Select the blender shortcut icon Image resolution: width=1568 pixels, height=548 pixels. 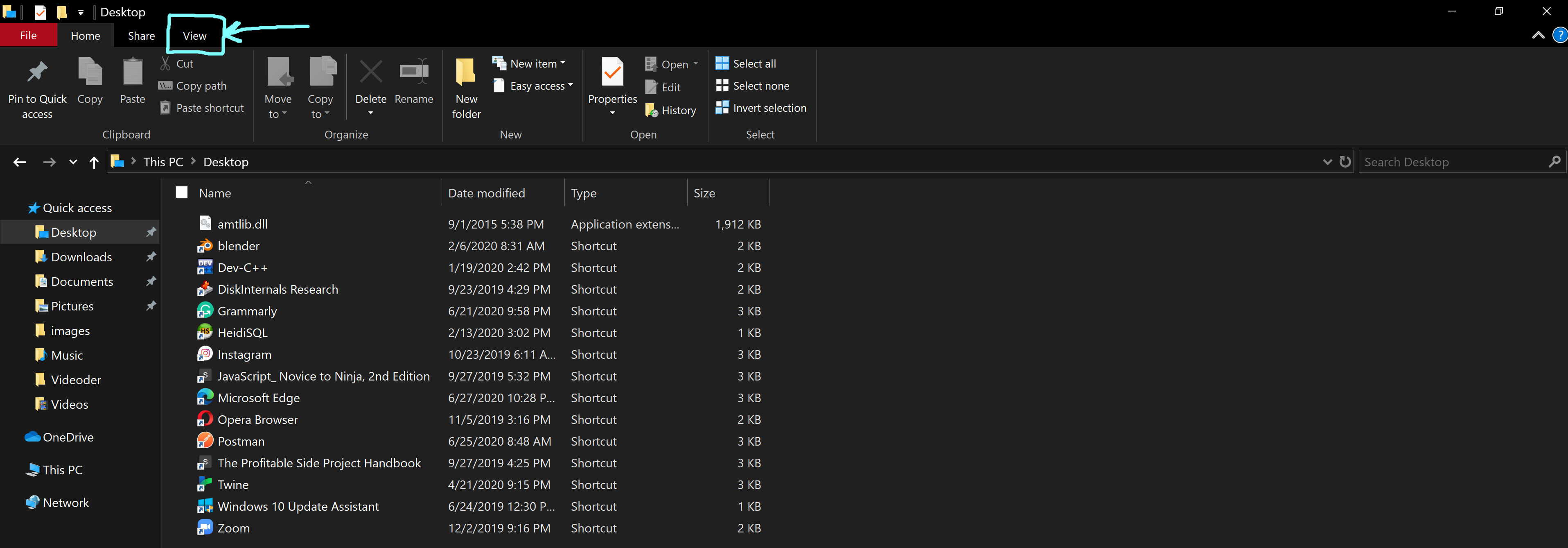pos(205,246)
